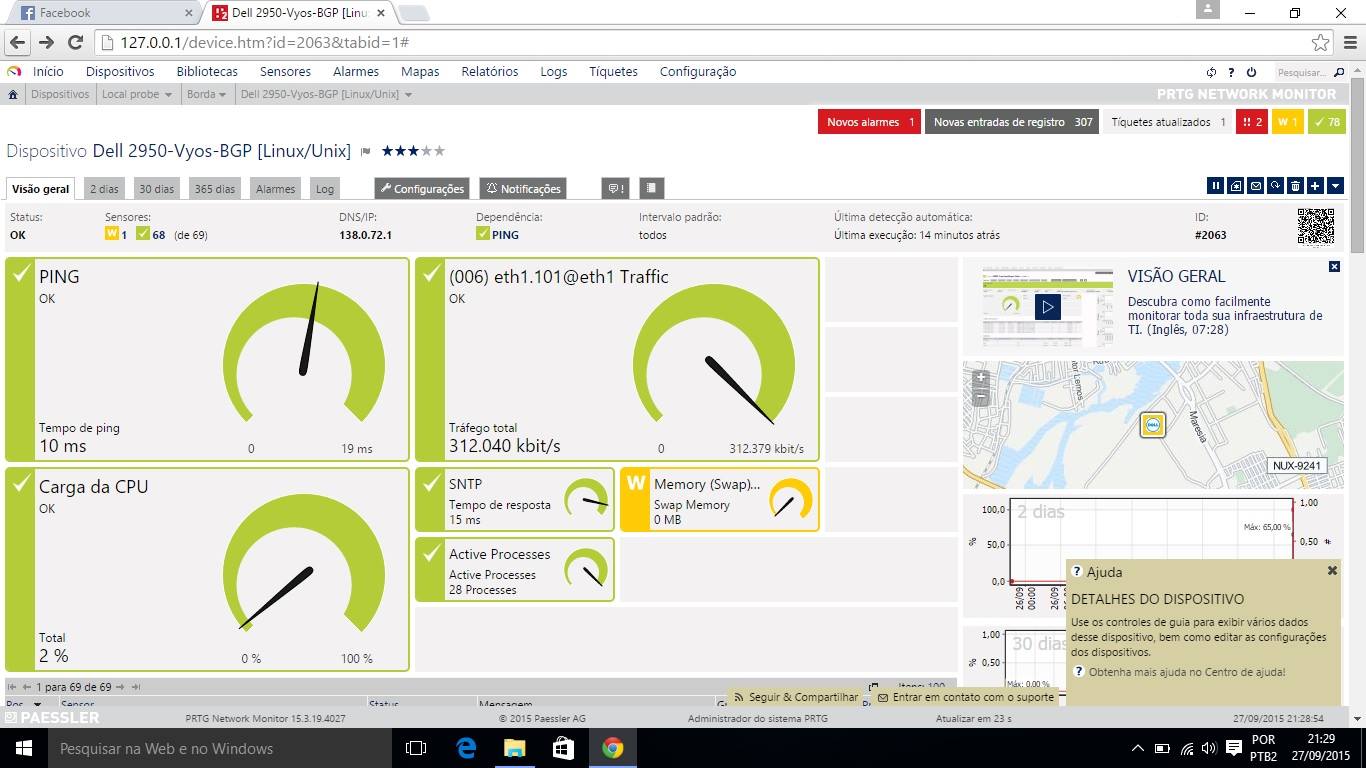
Task: Click the Chrome address bar
Action: tap(700, 43)
